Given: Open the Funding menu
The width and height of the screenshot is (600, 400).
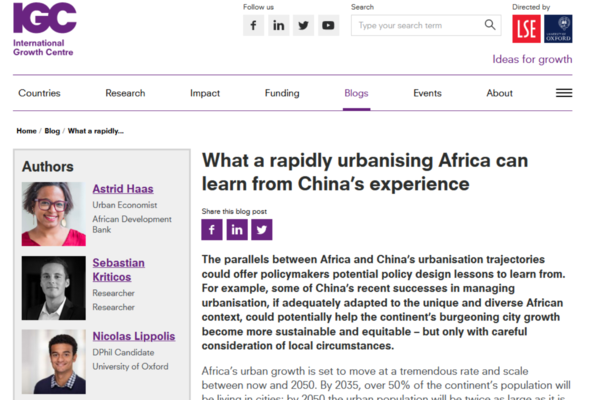Looking at the screenshot, I should point(282,93).
